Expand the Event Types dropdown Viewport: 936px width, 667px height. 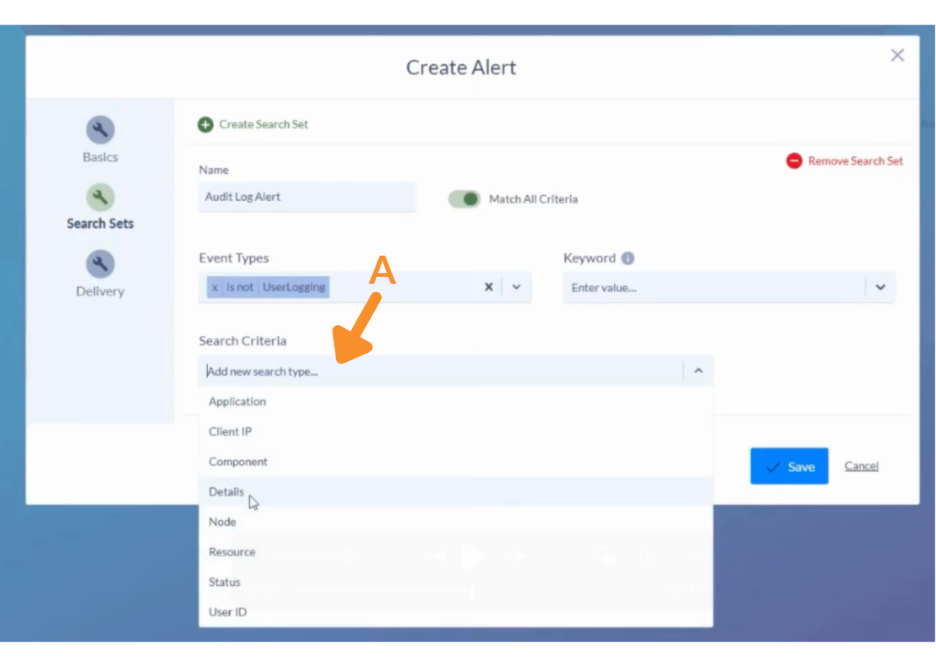(517, 287)
